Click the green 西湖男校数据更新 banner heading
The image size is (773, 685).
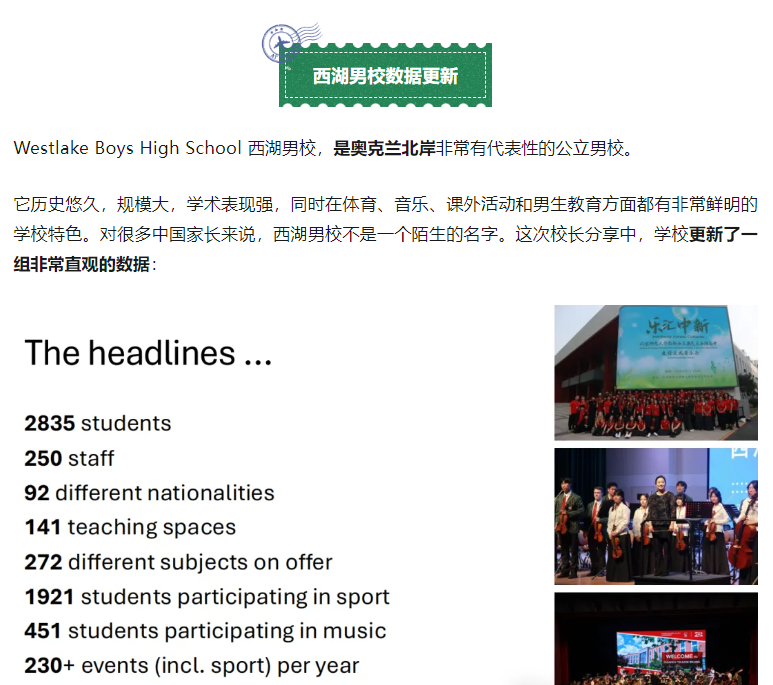[x=385, y=75]
